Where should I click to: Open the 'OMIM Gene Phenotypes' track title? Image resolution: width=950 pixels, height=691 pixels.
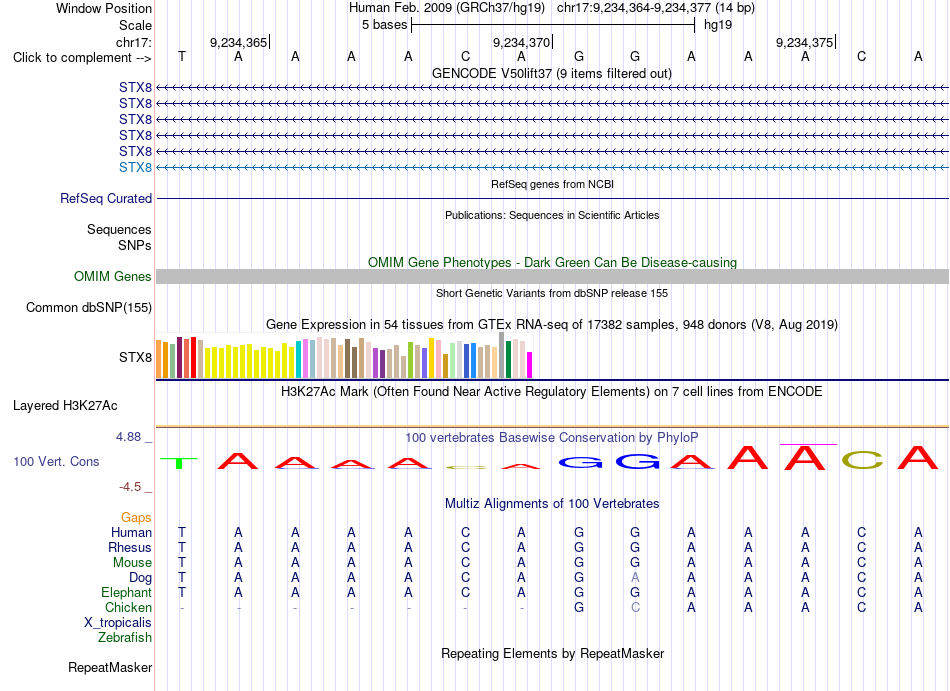coord(552,262)
